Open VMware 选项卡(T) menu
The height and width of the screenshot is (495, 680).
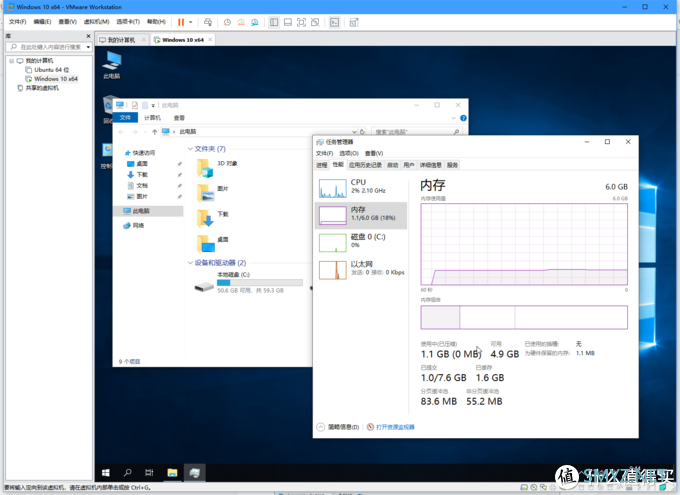click(128, 22)
